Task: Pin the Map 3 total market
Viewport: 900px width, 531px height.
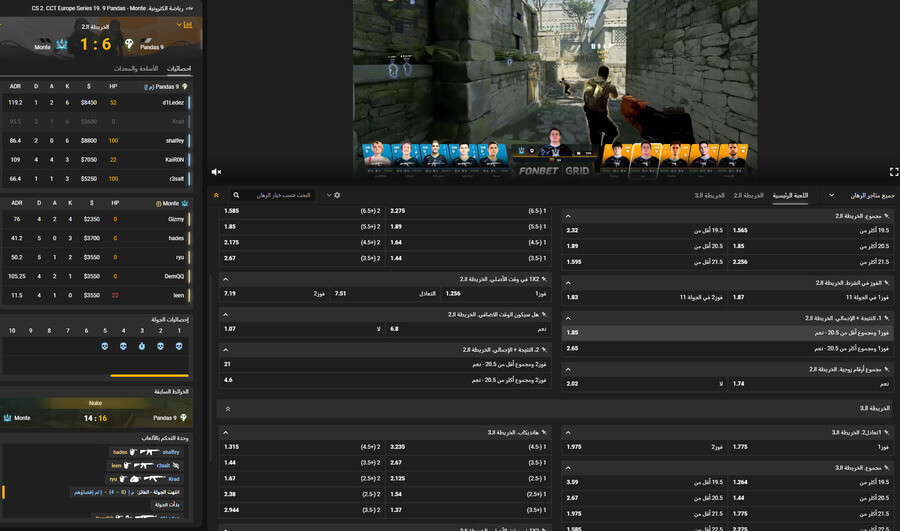Action: tap(887, 468)
